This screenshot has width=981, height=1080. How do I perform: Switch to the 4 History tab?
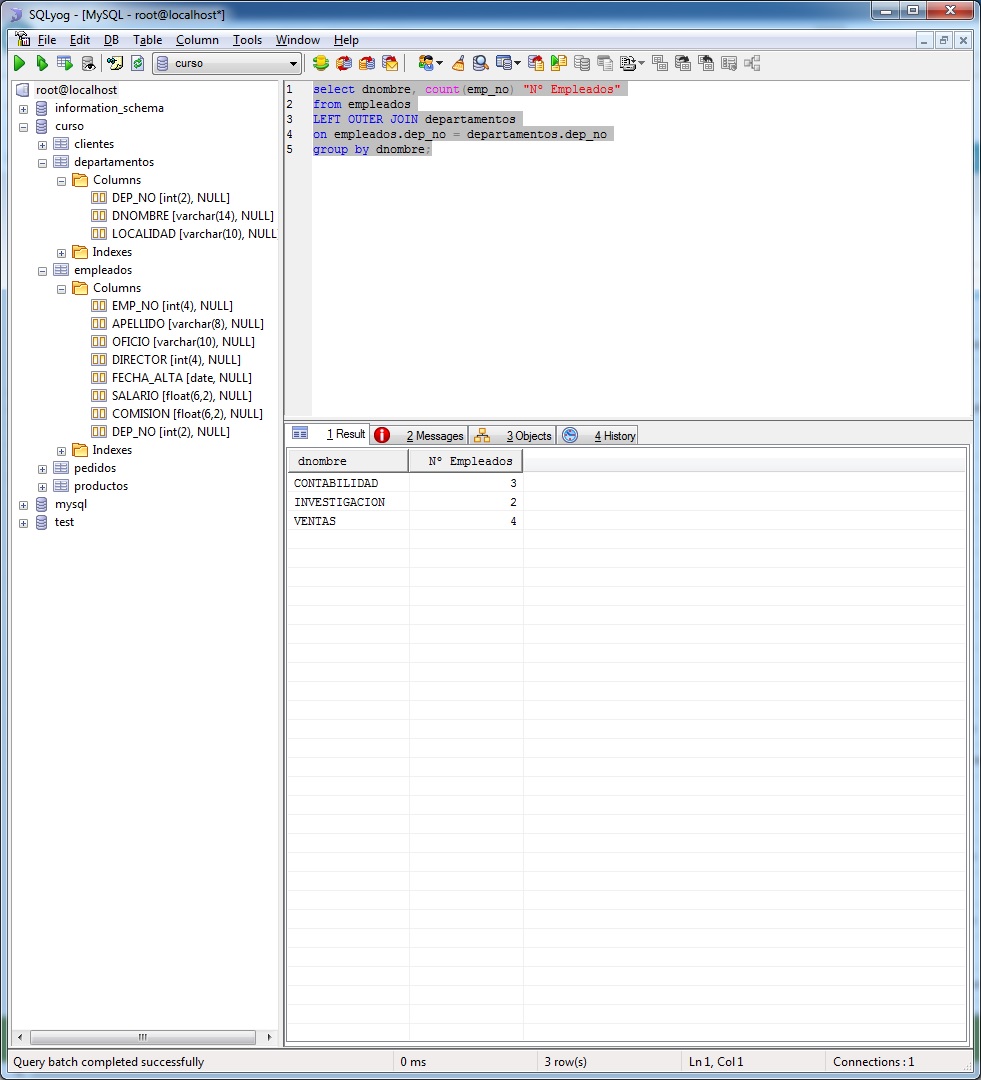click(x=598, y=435)
